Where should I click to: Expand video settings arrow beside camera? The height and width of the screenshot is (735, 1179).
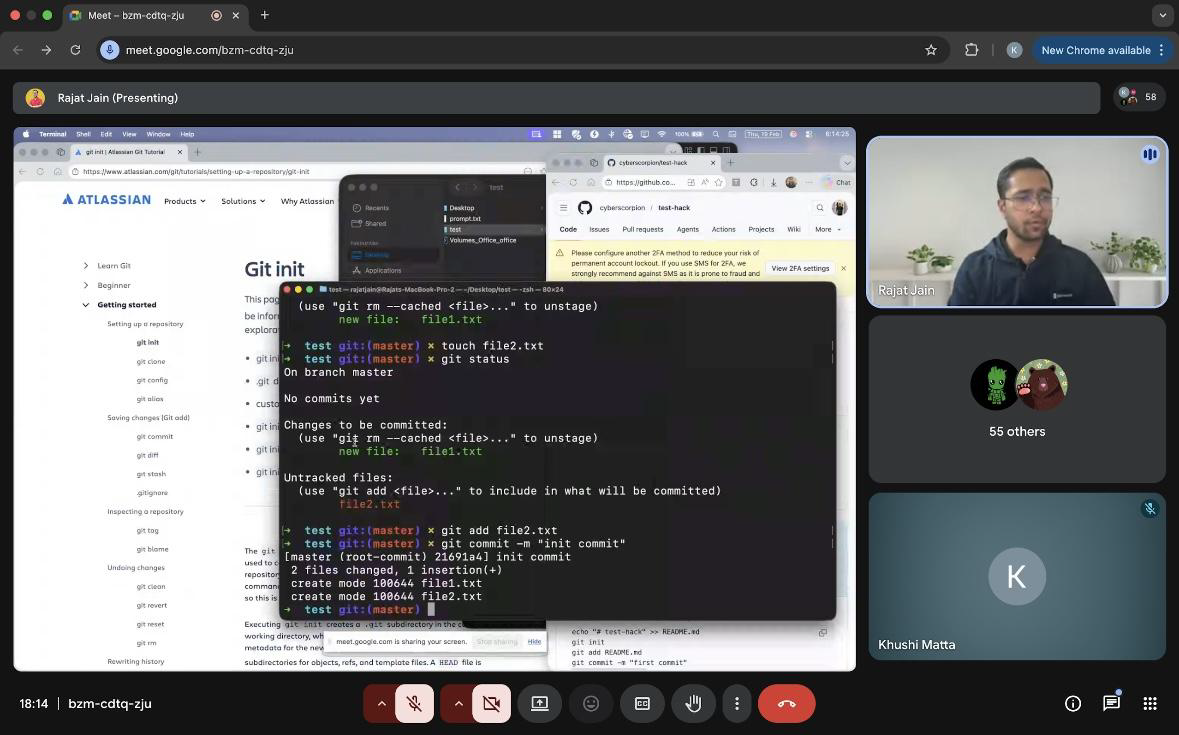click(458, 704)
